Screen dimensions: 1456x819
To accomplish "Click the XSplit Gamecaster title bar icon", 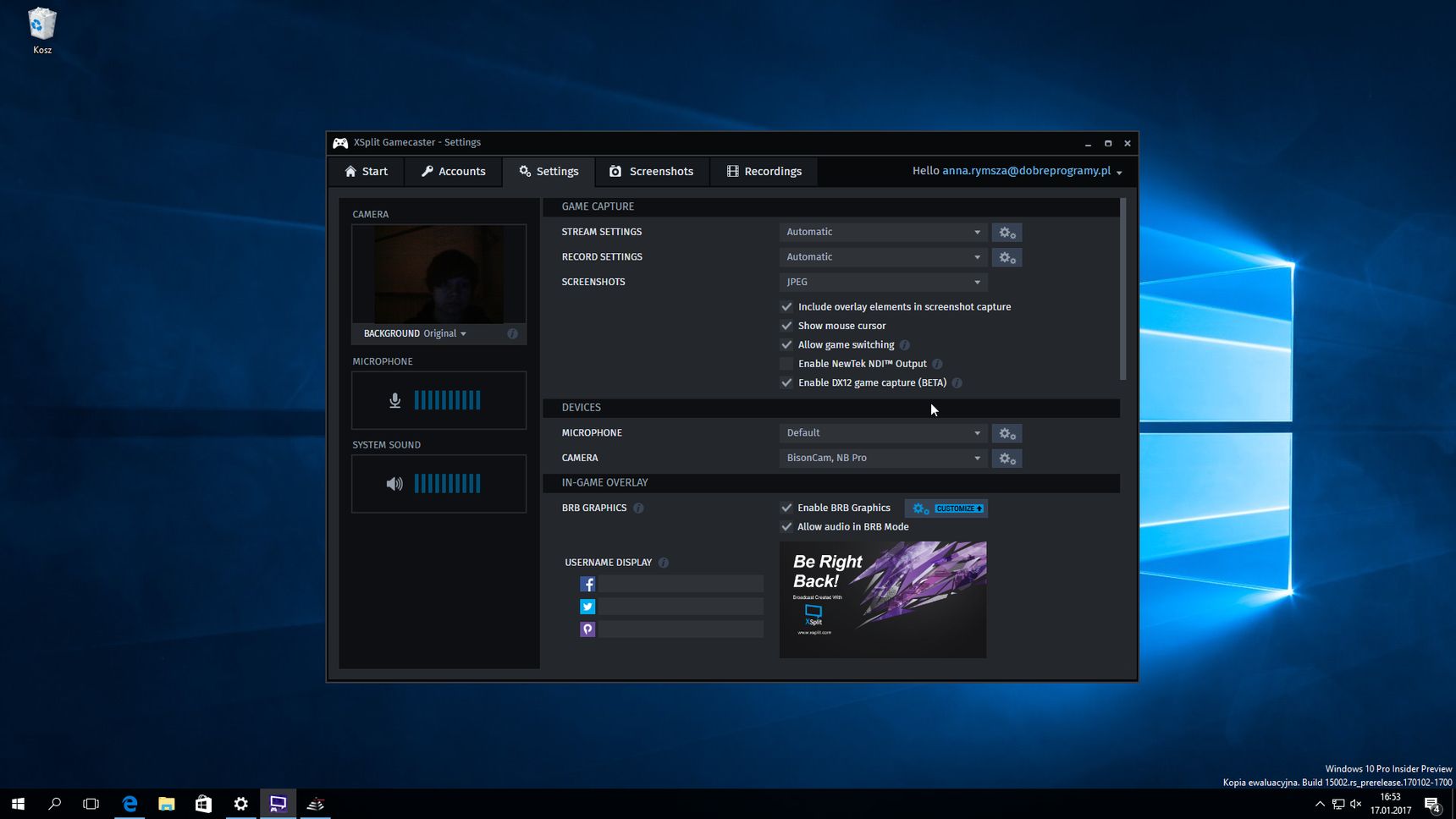I will pos(340,143).
